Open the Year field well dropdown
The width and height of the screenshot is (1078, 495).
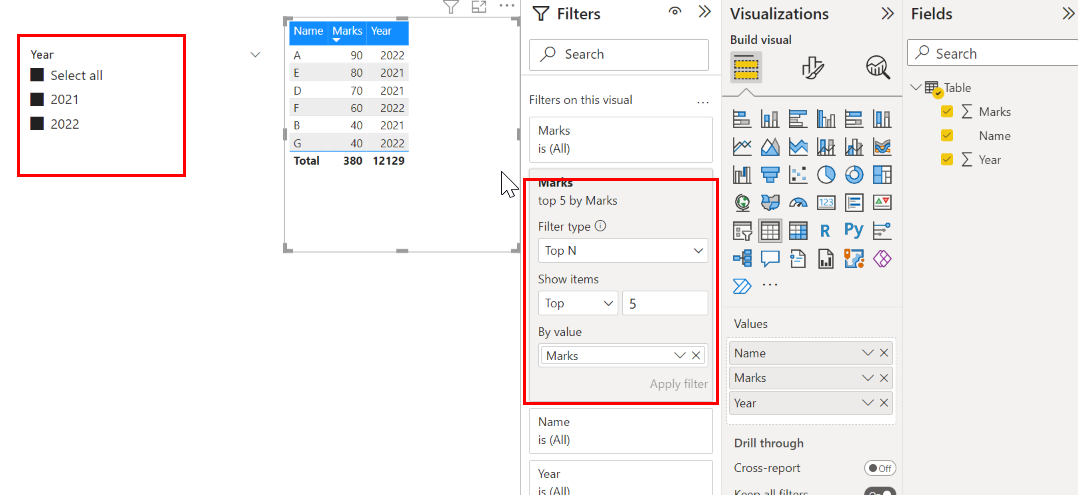868,403
